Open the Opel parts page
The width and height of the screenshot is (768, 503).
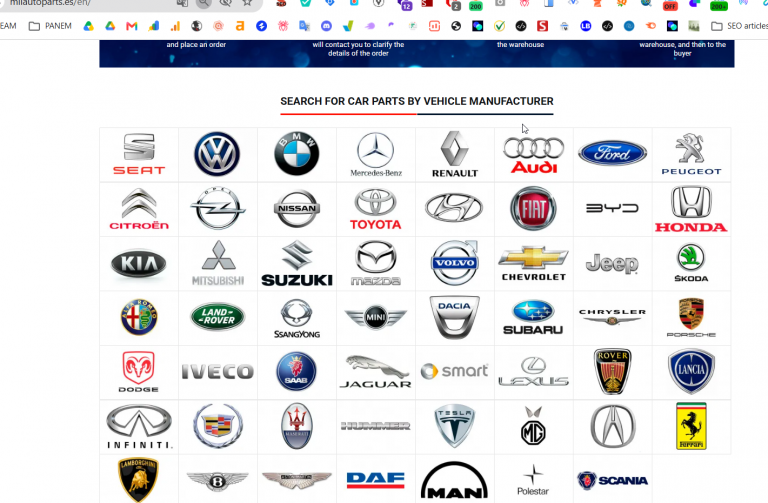coord(217,208)
